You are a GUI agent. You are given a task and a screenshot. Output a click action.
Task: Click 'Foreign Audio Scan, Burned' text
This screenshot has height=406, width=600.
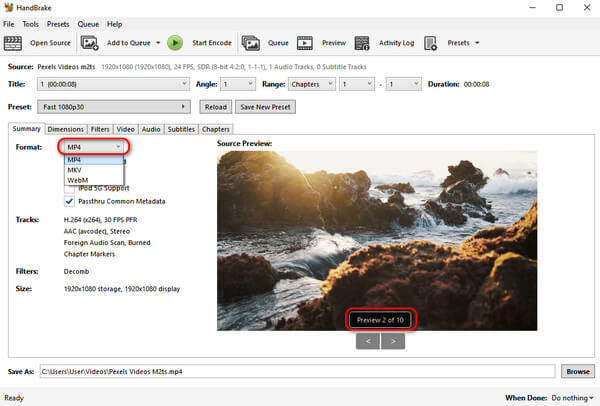107,243
